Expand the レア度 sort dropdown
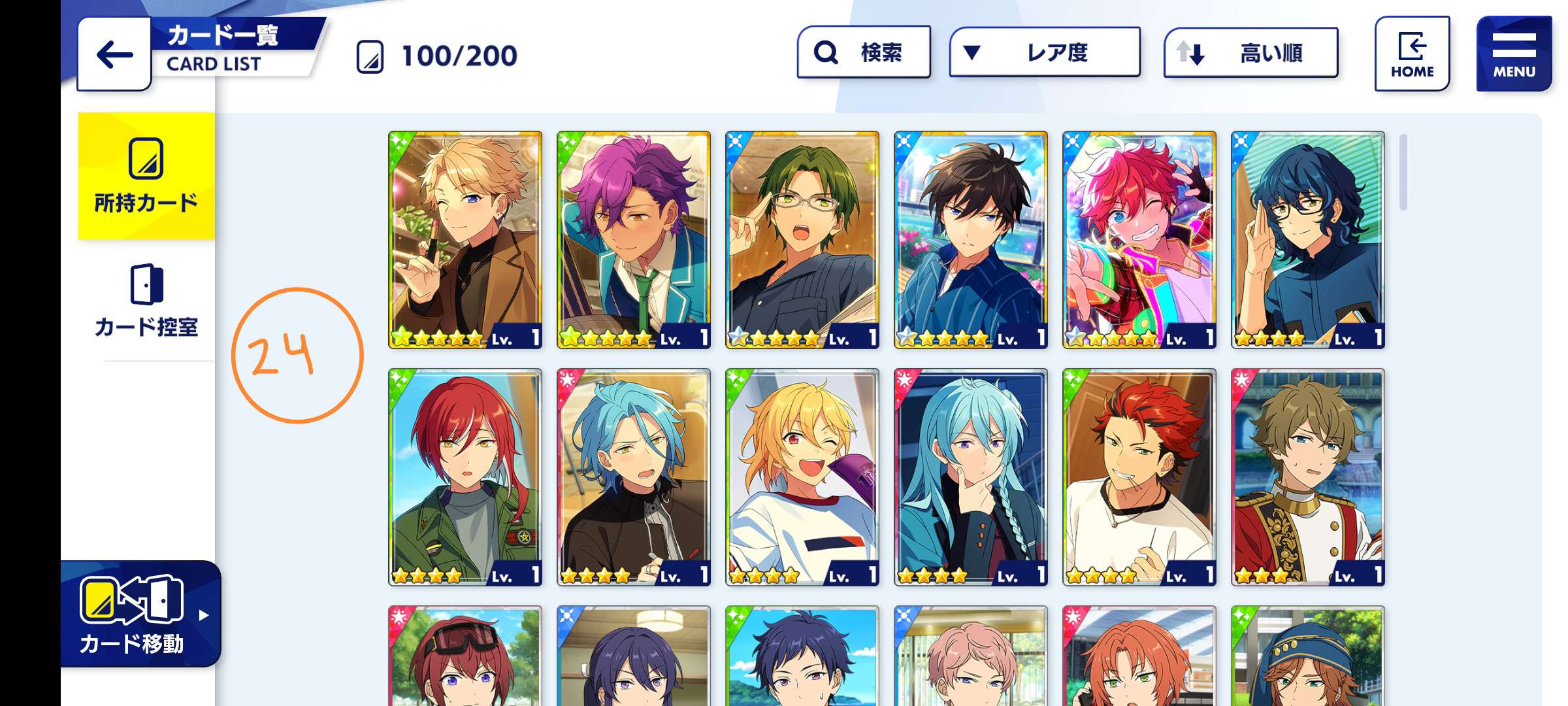Screen dimensions: 1568x706 tap(1045, 52)
